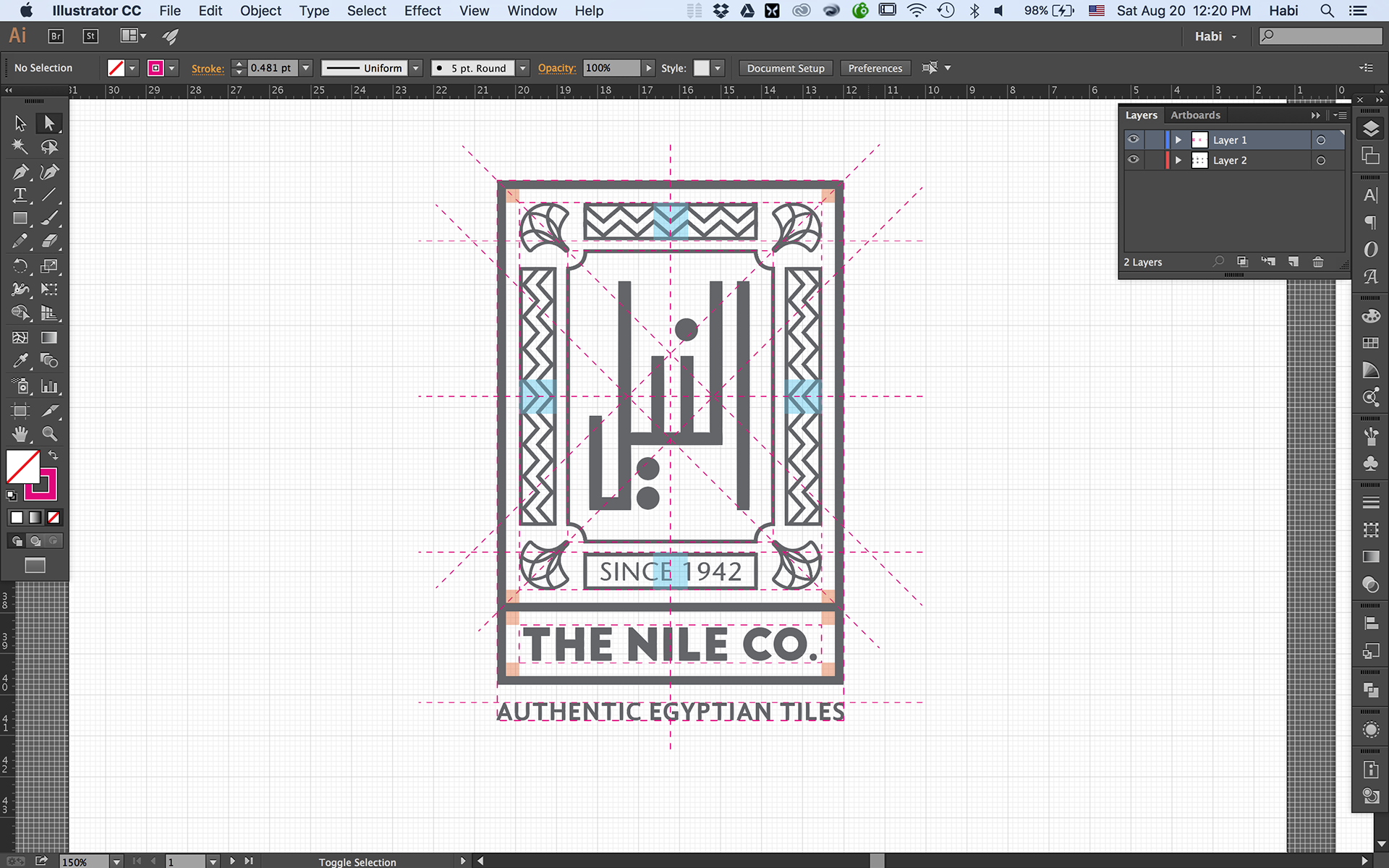Screen dimensions: 1389x868
Task: Open the zoom level dropdown
Action: click(116, 861)
